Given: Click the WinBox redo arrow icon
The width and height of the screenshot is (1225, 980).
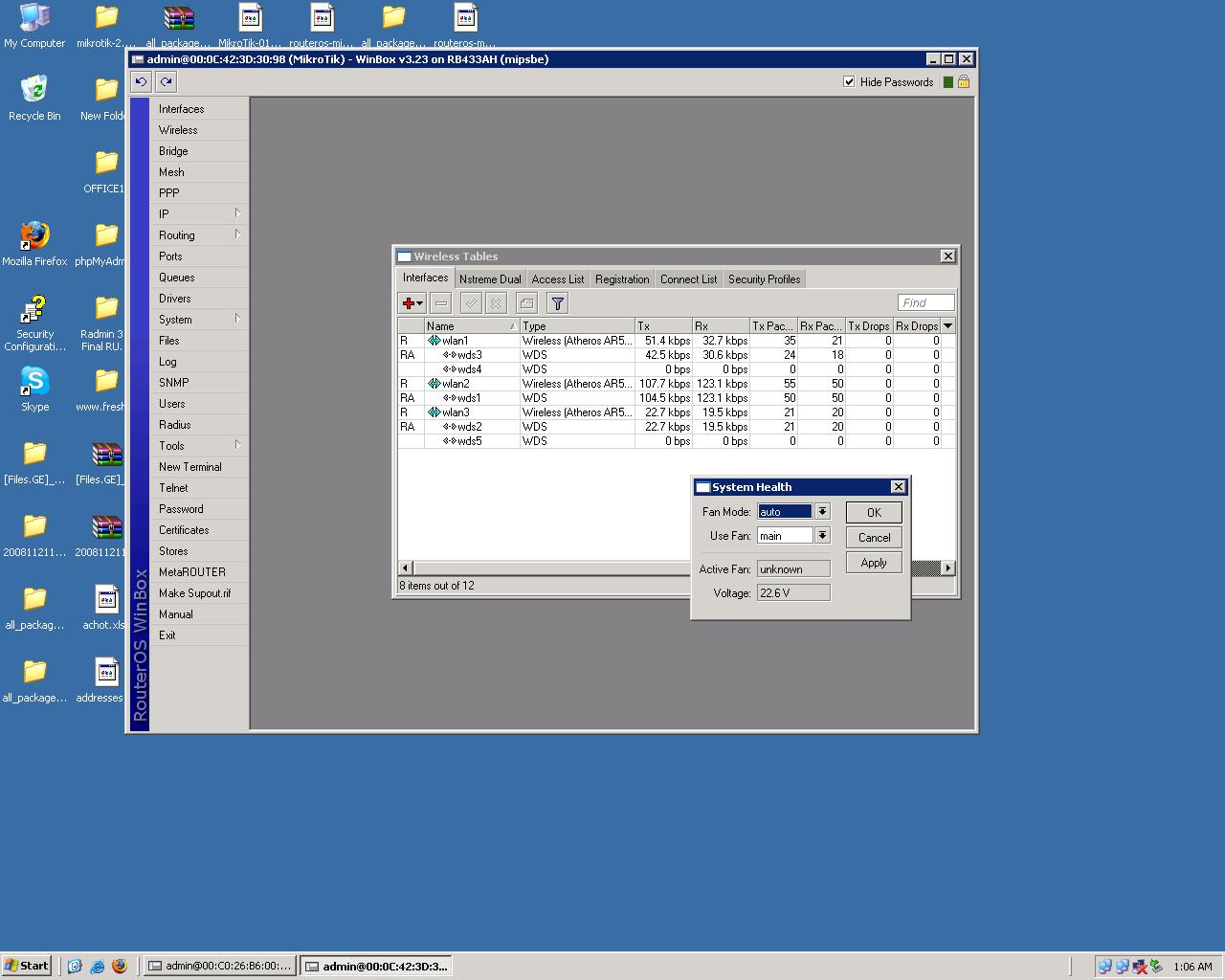Looking at the screenshot, I should (167, 82).
